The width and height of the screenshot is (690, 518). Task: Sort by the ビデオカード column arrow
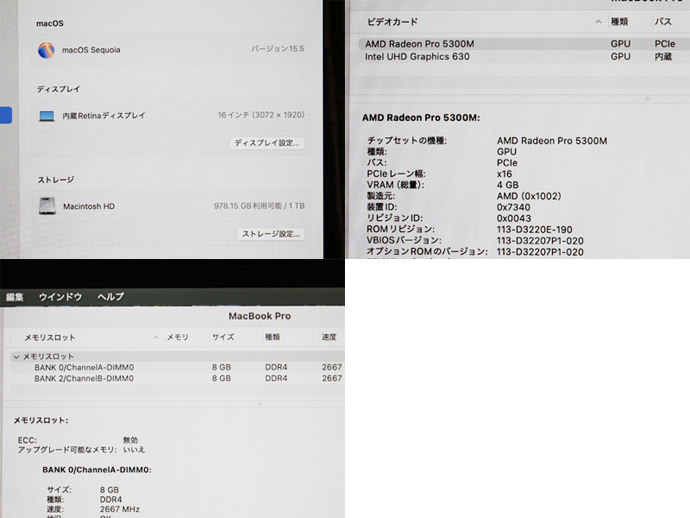598,22
